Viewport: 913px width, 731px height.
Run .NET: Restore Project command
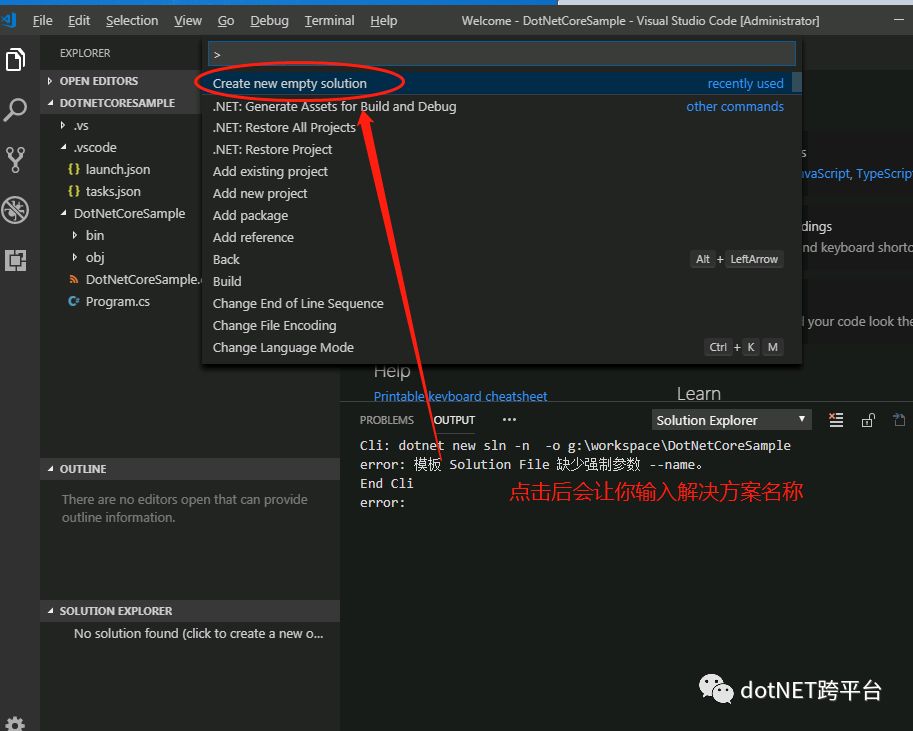click(501, 150)
